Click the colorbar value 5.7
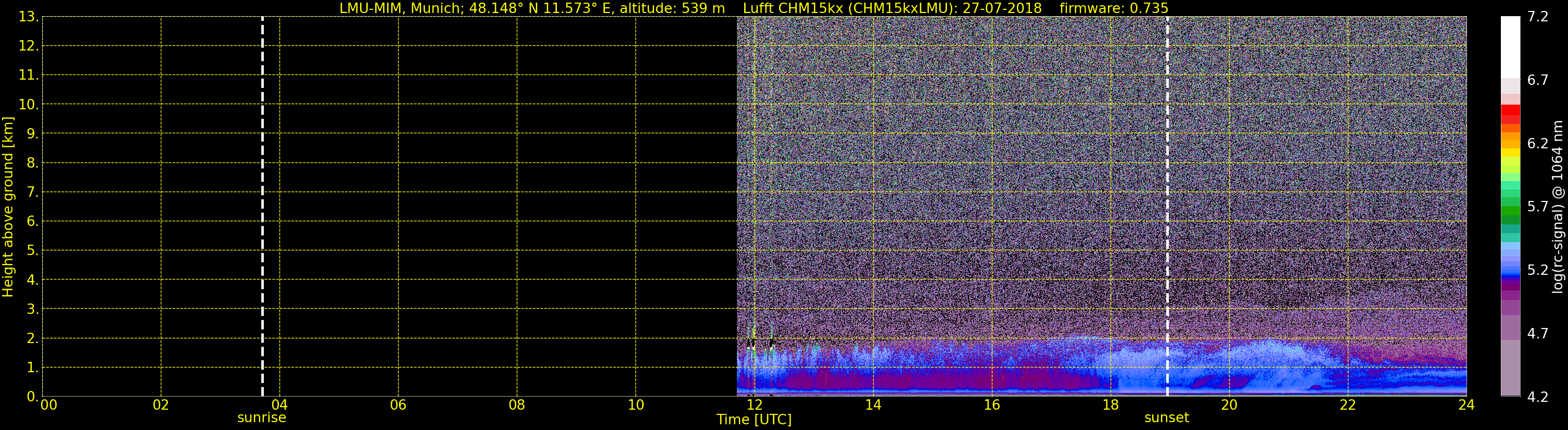1568x430 pixels. click(x=1538, y=207)
